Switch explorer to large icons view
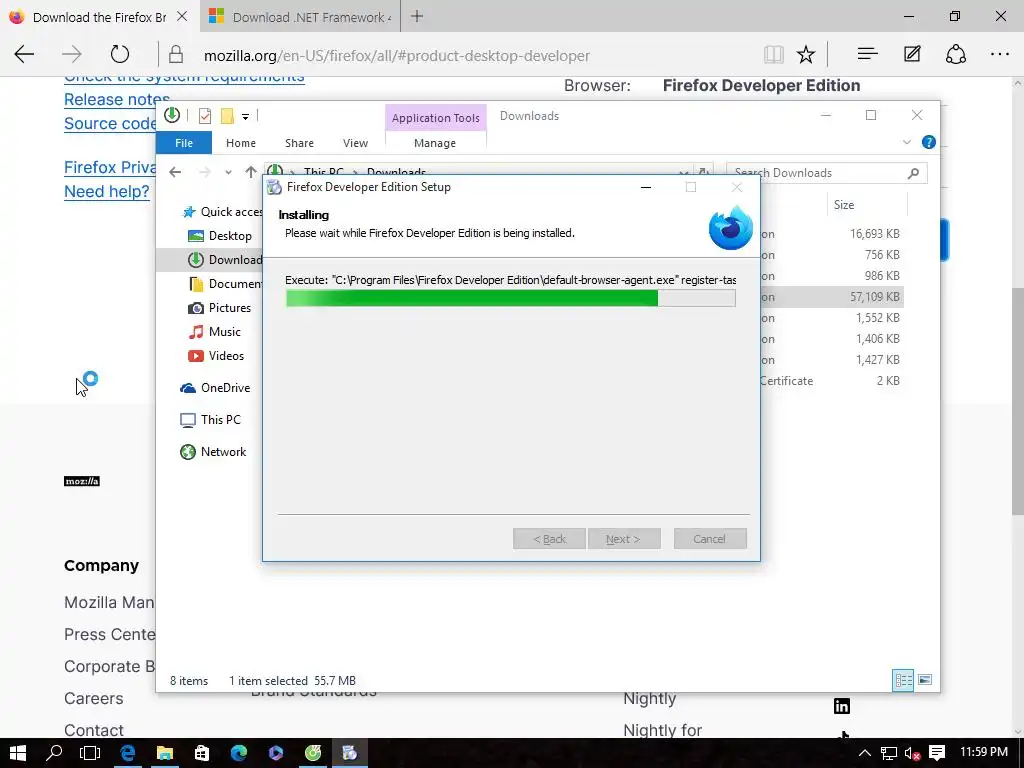Image resolution: width=1024 pixels, height=768 pixels. coord(925,680)
